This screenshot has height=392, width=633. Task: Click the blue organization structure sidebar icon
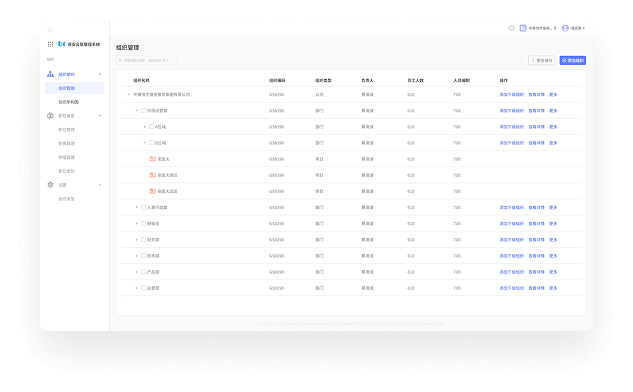coord(50,74)
